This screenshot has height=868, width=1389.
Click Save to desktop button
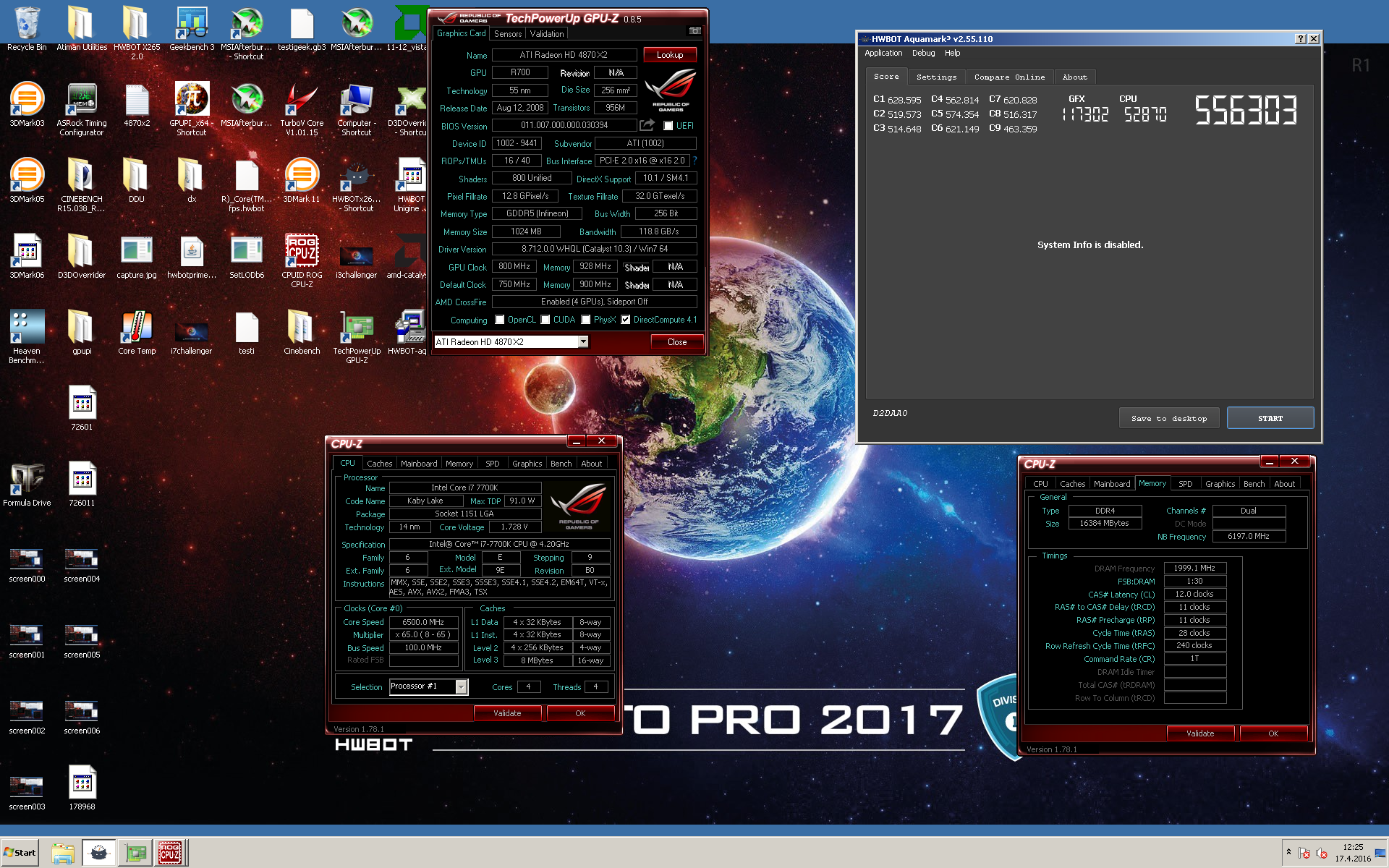(x=1169, y=418)
